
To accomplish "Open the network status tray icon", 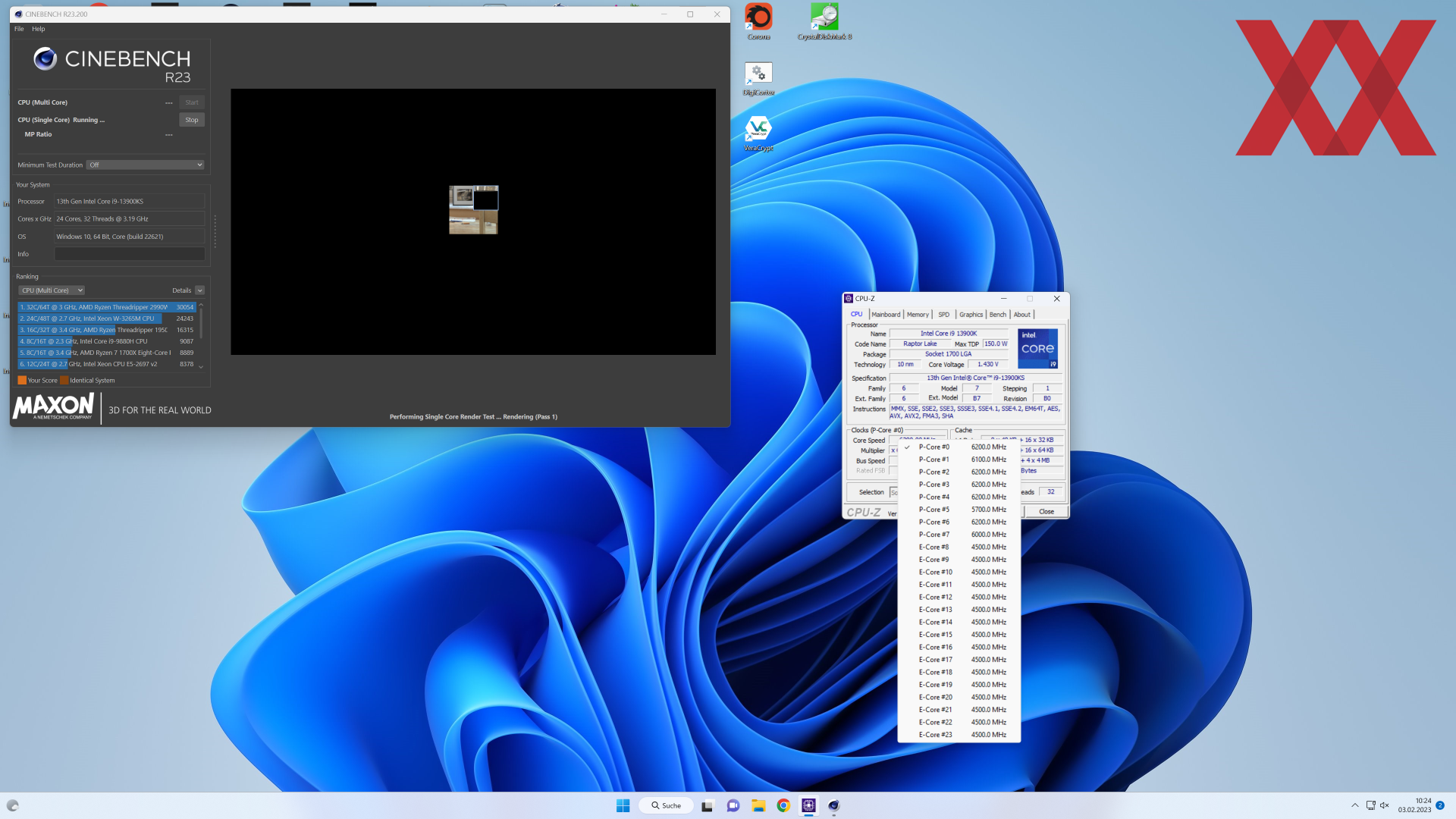I will (x=1371, y=805).
